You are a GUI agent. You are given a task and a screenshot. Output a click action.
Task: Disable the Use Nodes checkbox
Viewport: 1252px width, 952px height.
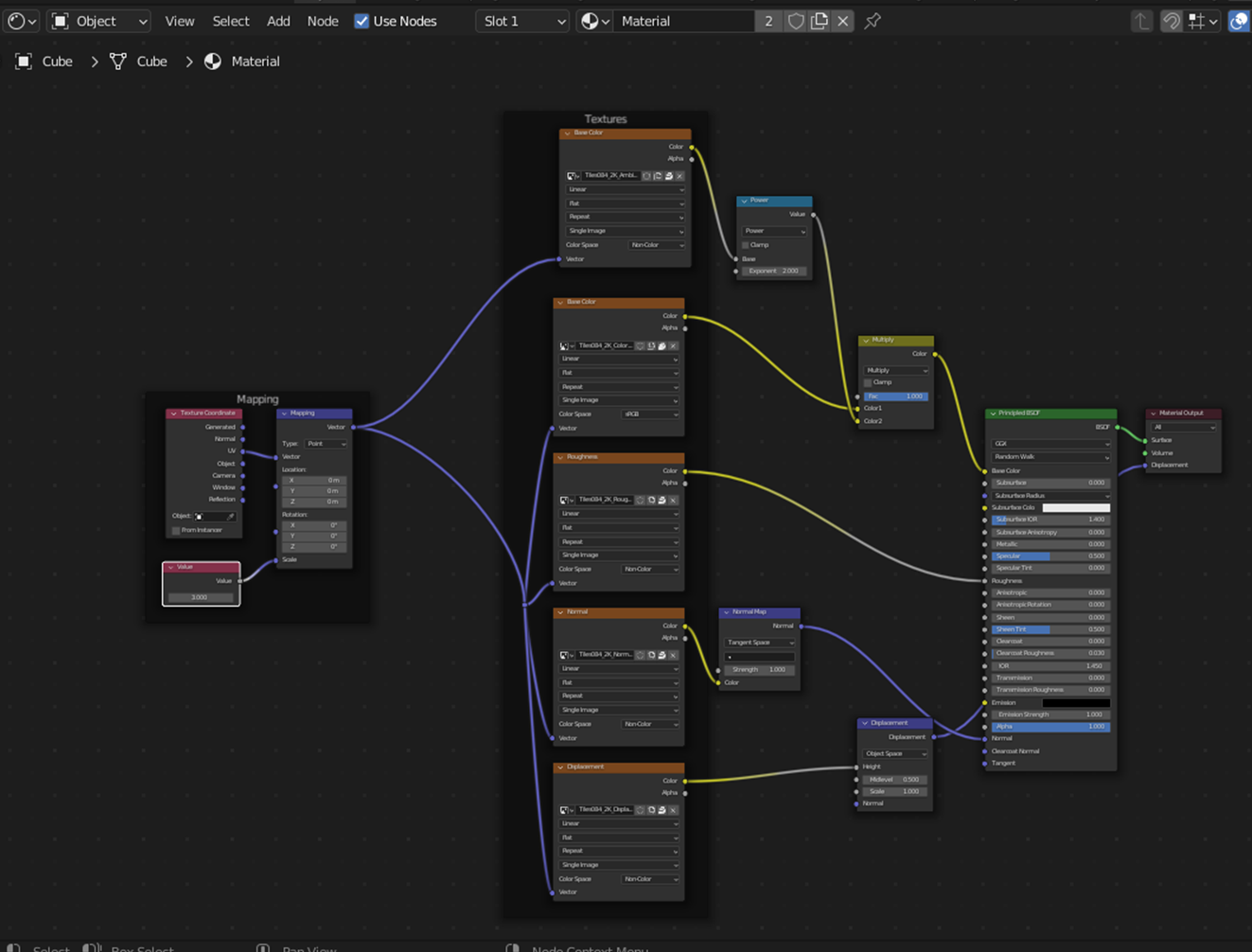coord(361,21)
